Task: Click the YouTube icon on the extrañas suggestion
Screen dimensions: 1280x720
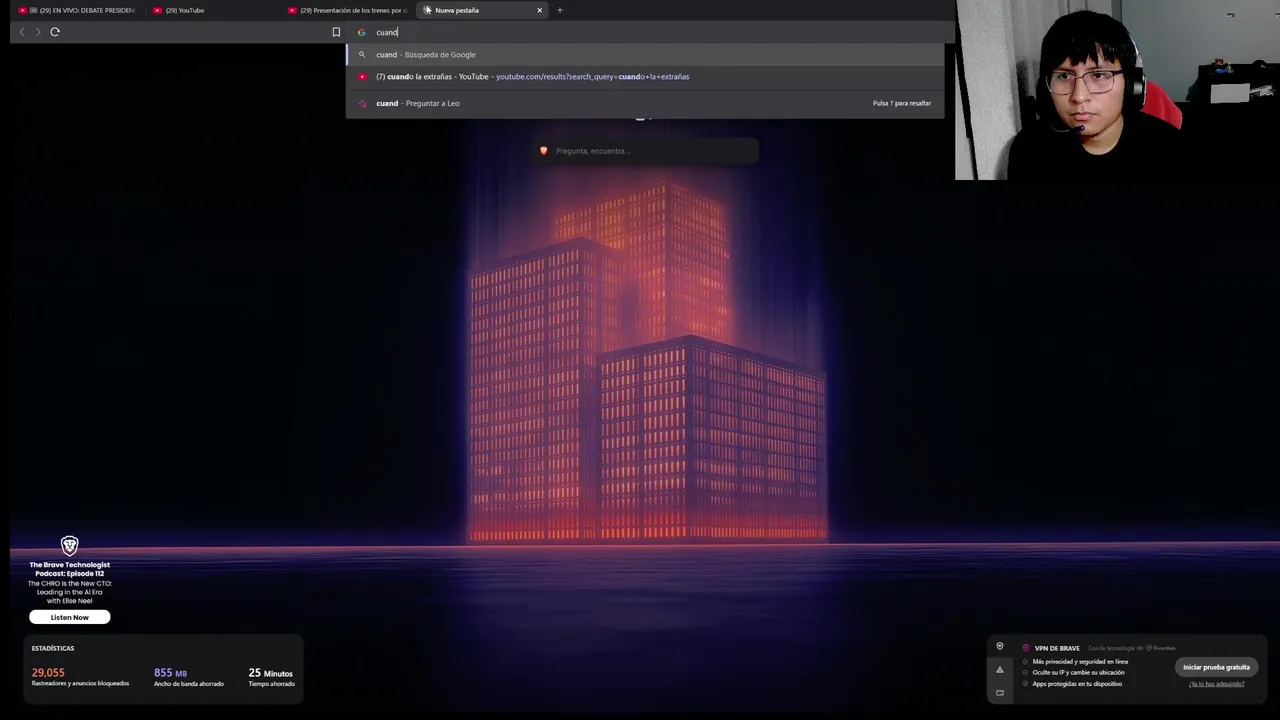Action: (362, 77)
